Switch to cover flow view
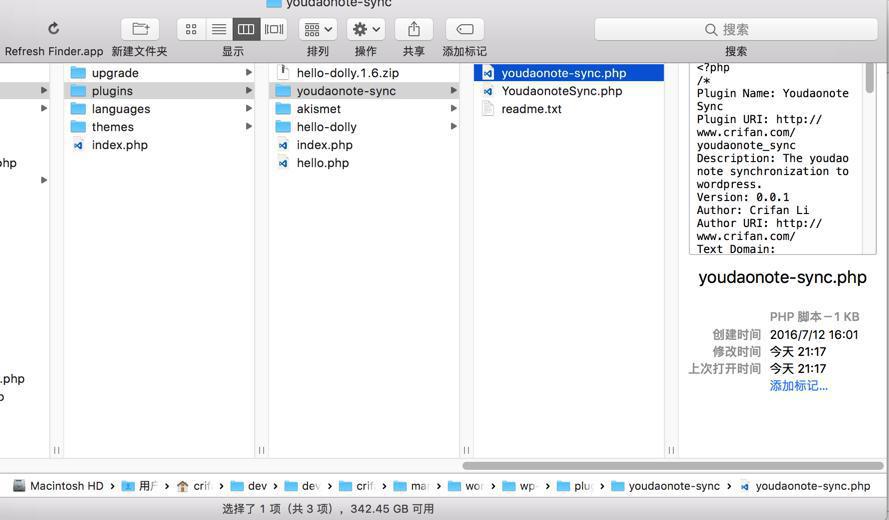 274,29
